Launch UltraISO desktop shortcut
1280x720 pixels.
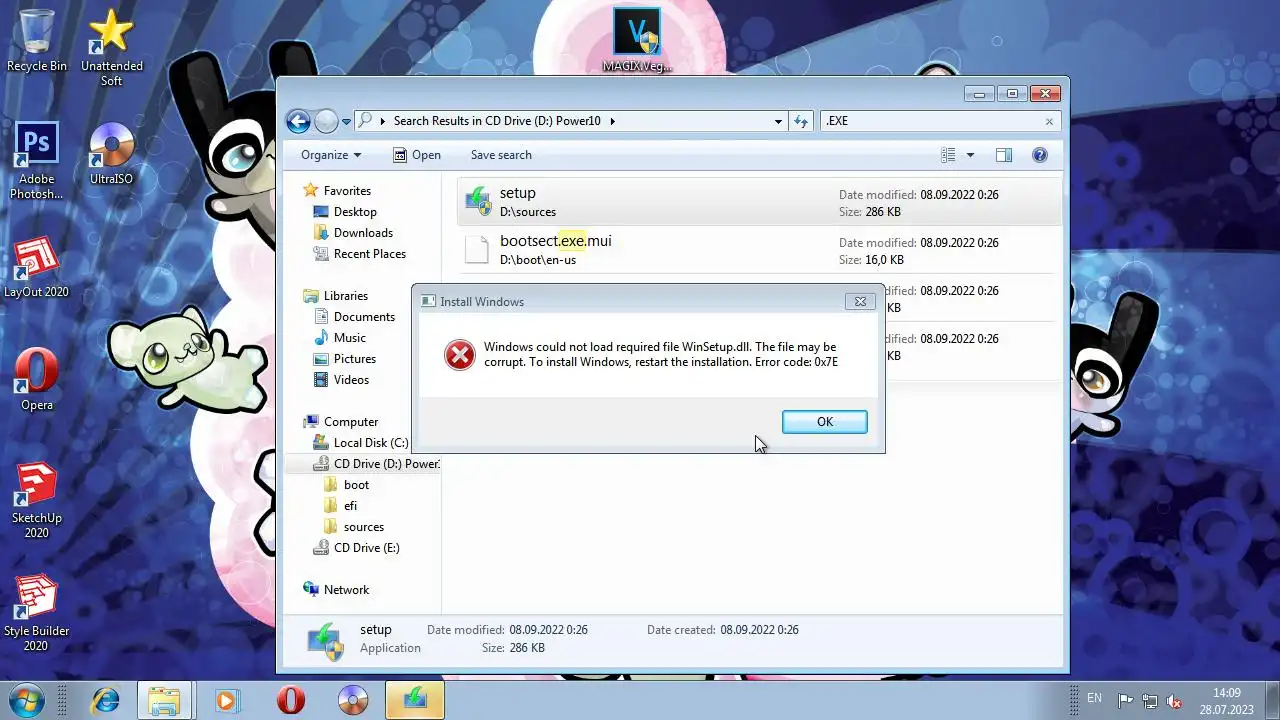[111, 154]
